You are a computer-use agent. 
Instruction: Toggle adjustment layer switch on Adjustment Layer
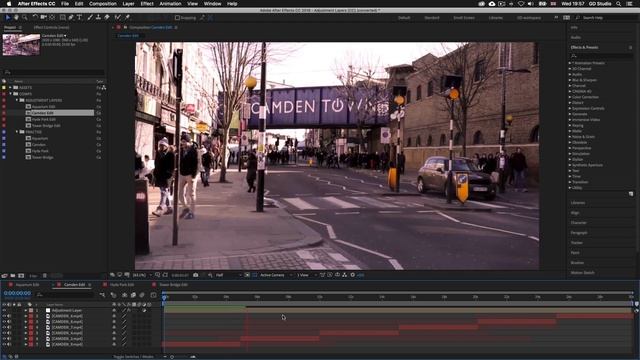[x=144, y=310]
